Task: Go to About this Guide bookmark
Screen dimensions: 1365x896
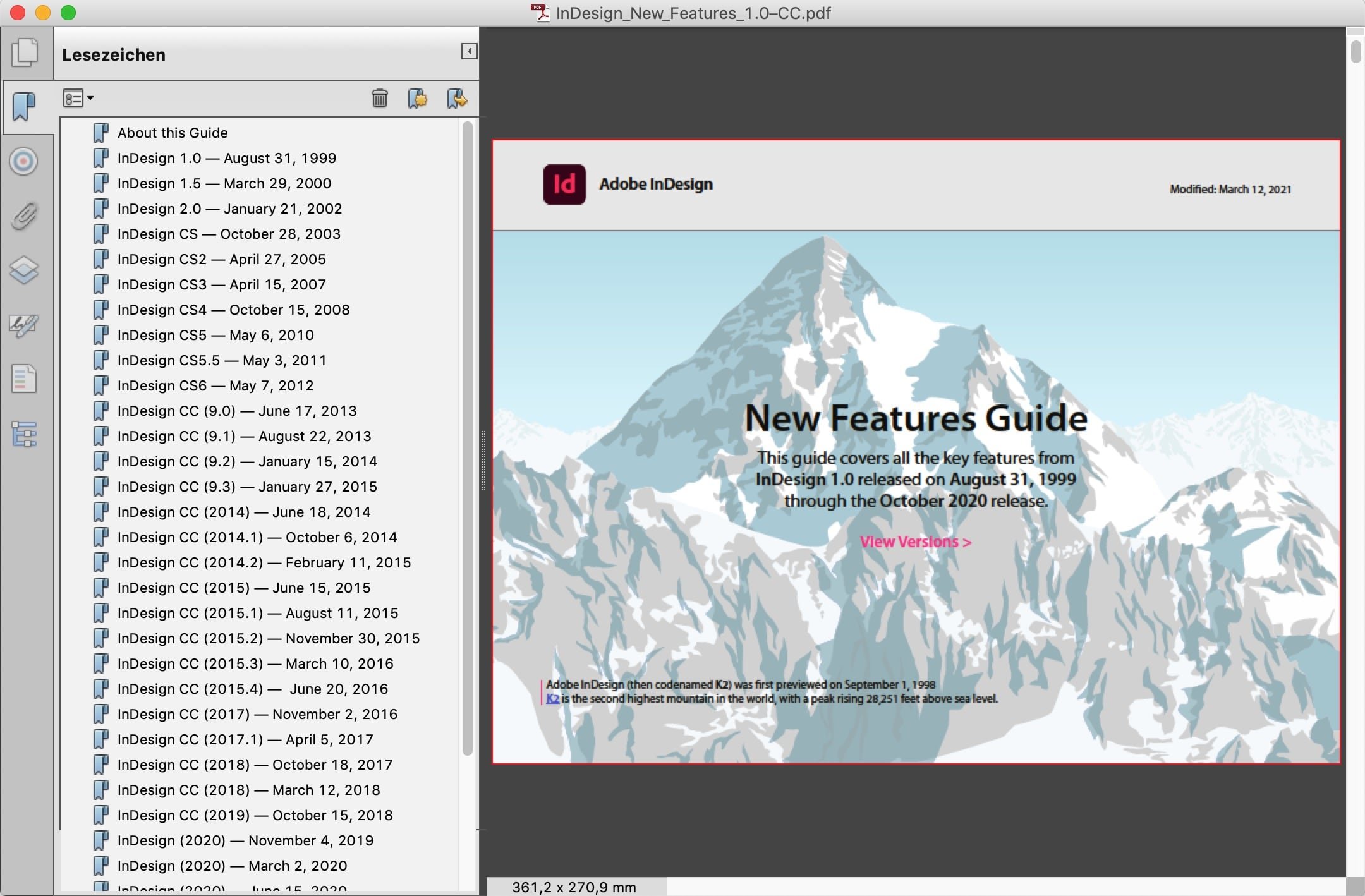Action: coord(173,133)
